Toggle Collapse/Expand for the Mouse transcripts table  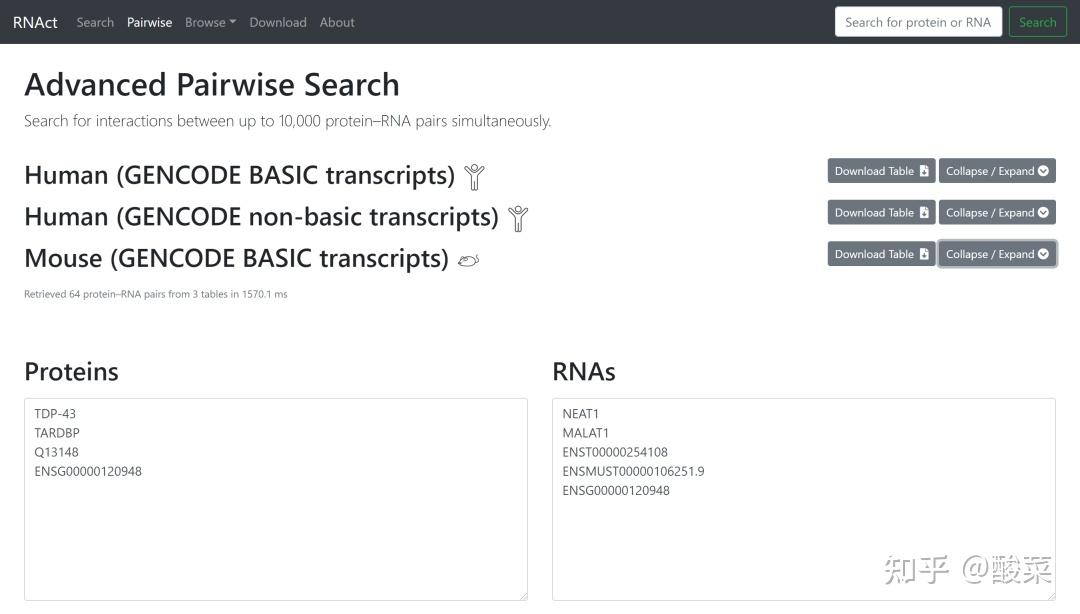[997, 254]
